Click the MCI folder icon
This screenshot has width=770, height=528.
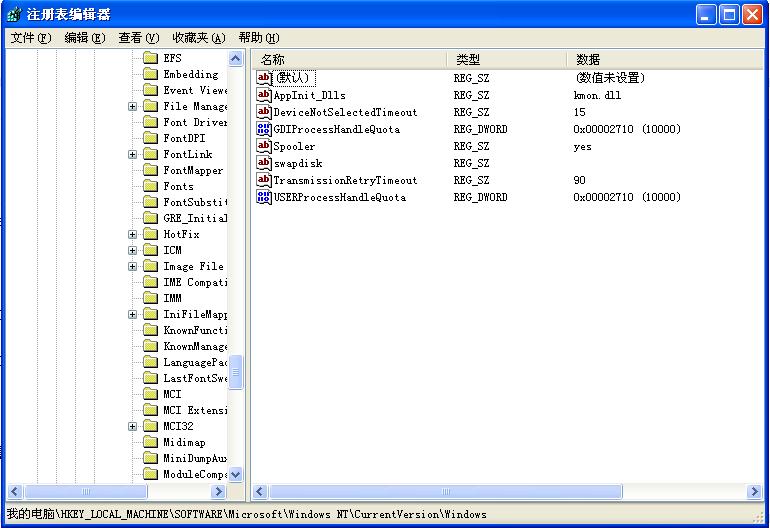[x=150, y=394]
